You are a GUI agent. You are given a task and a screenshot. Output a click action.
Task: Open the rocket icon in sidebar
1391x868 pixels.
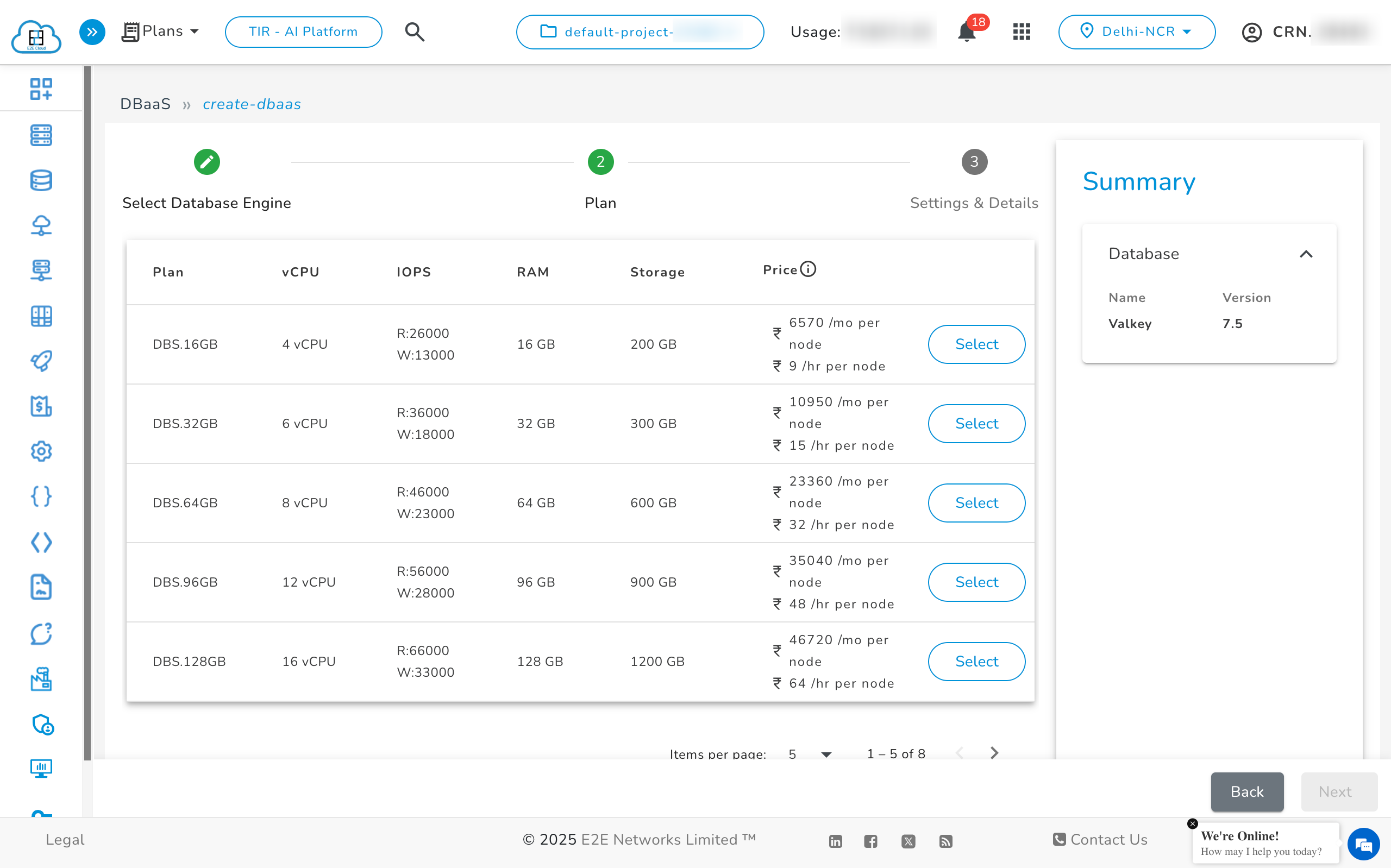point(41,361)
